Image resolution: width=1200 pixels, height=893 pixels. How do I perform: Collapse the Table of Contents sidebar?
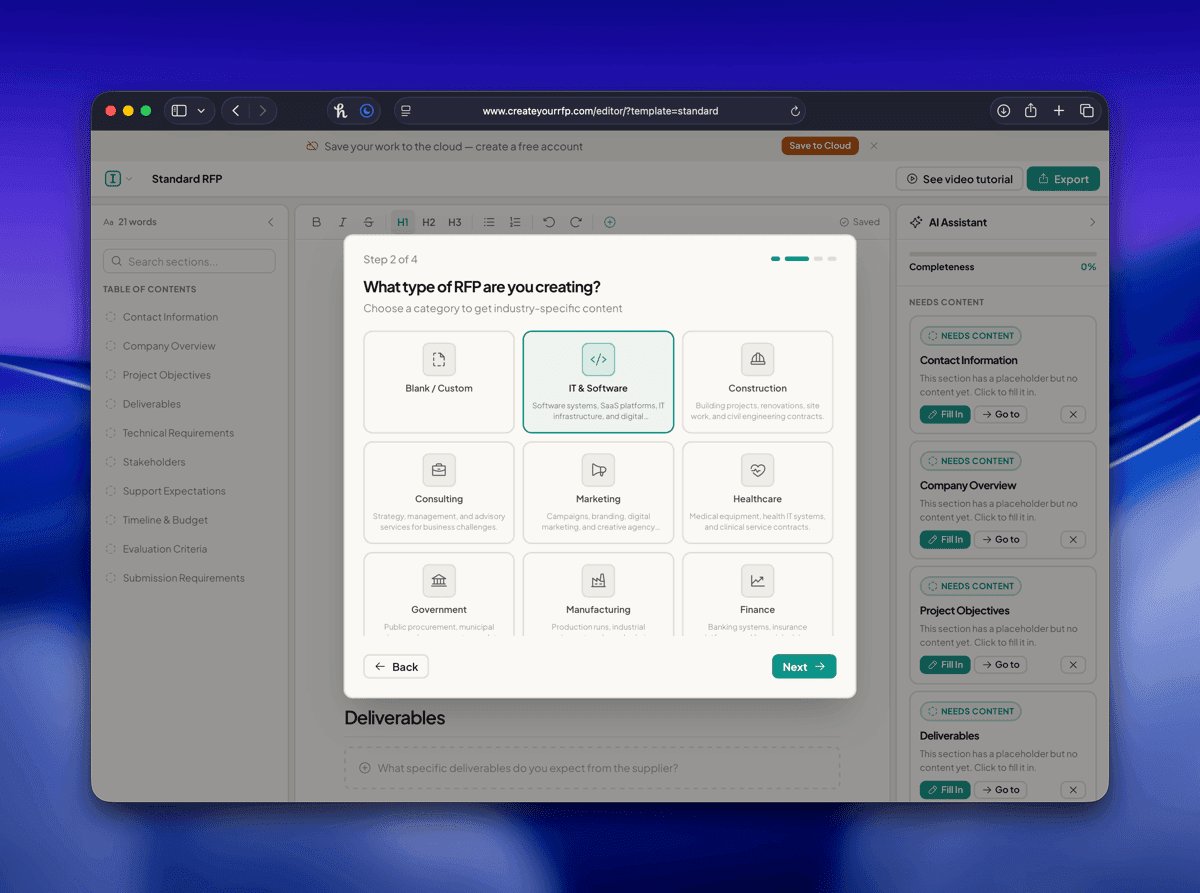point(269,221)
